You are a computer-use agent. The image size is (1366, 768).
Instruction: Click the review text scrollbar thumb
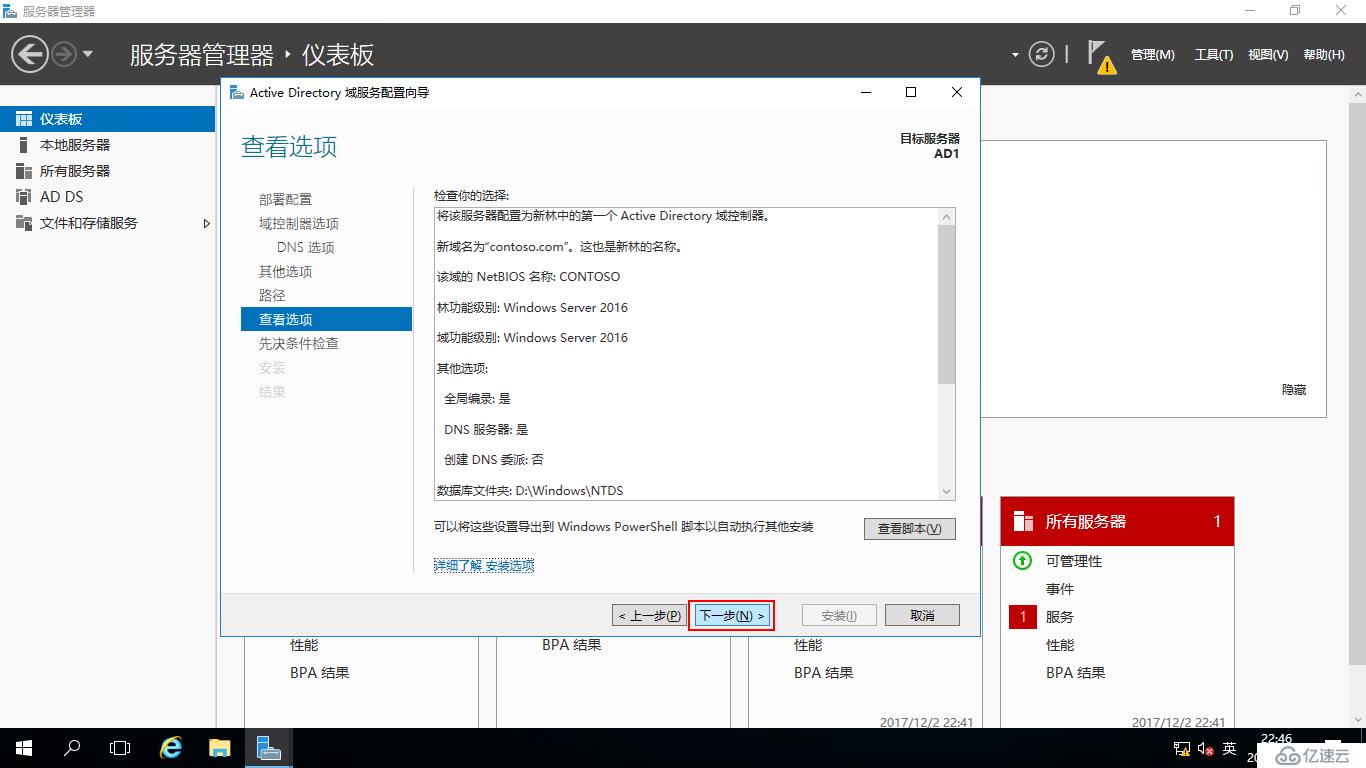(x=947, y=304)
